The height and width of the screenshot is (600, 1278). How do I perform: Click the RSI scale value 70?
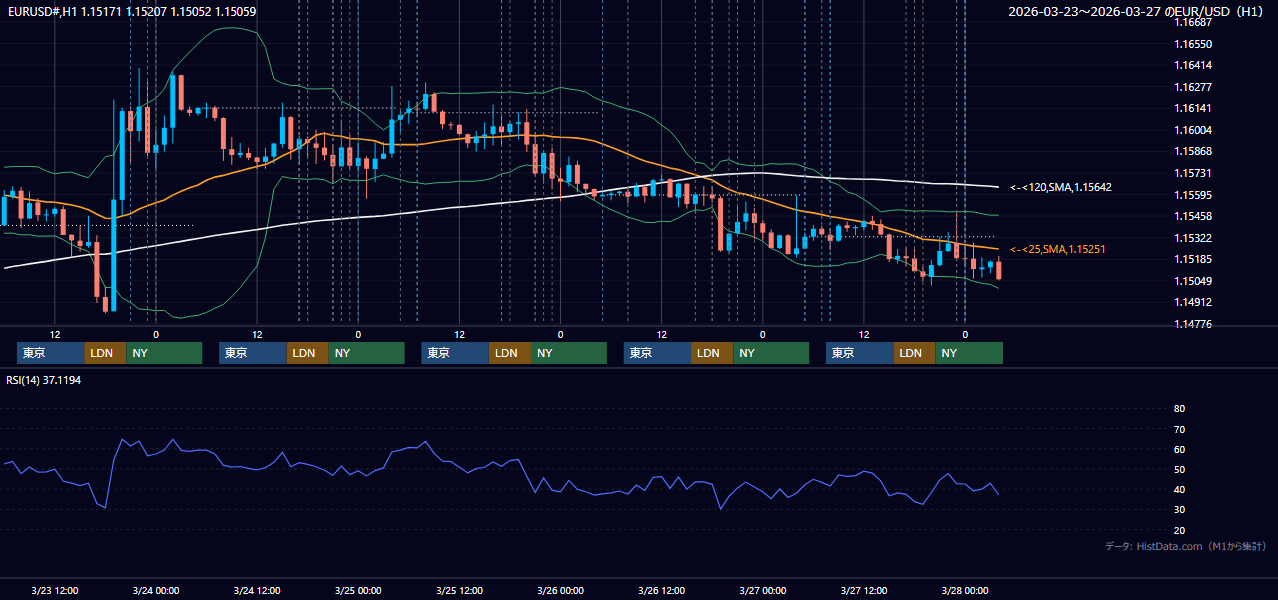click(1179, 429)
